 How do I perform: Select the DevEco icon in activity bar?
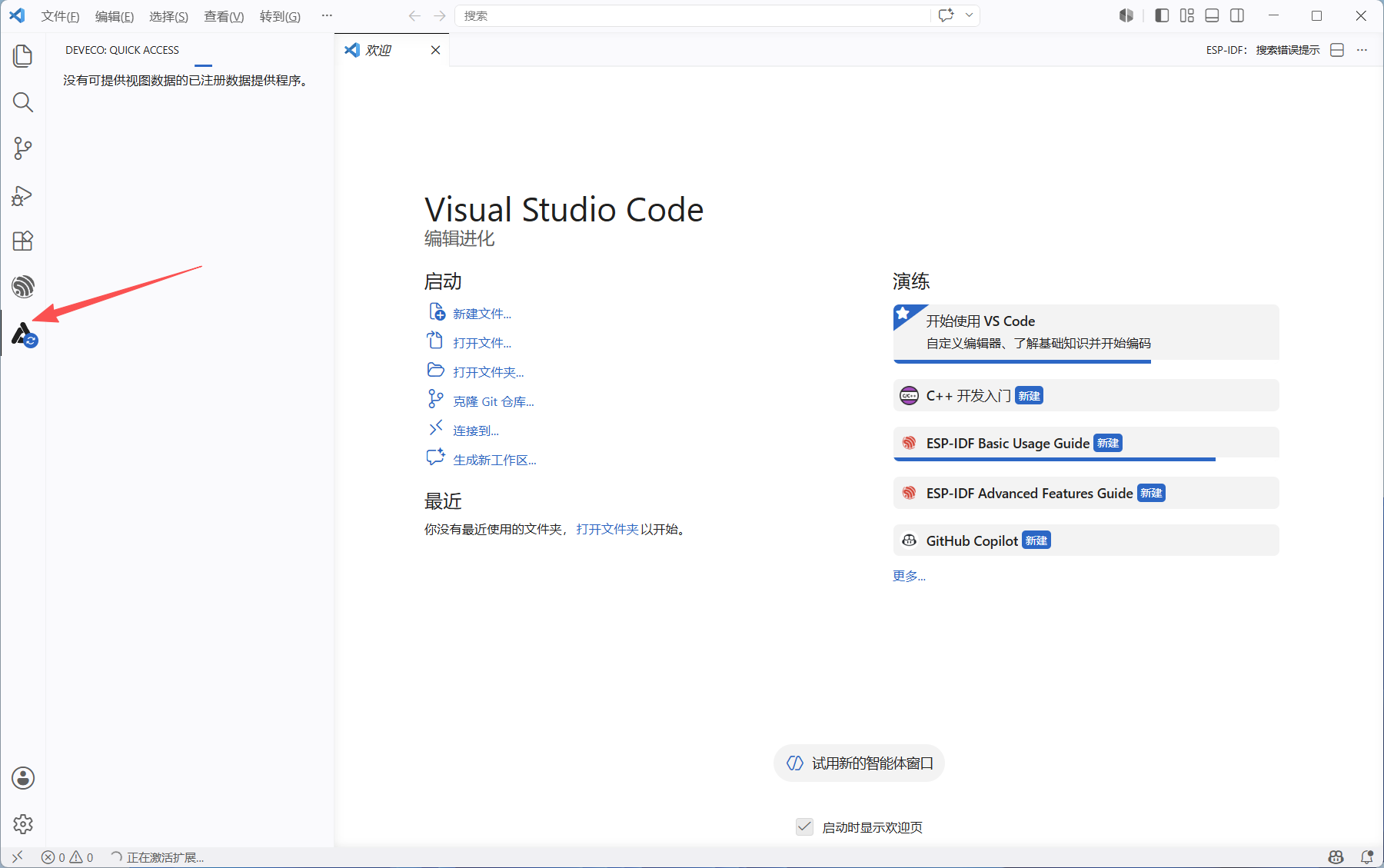pyautogui.click(x=24, y=334)
